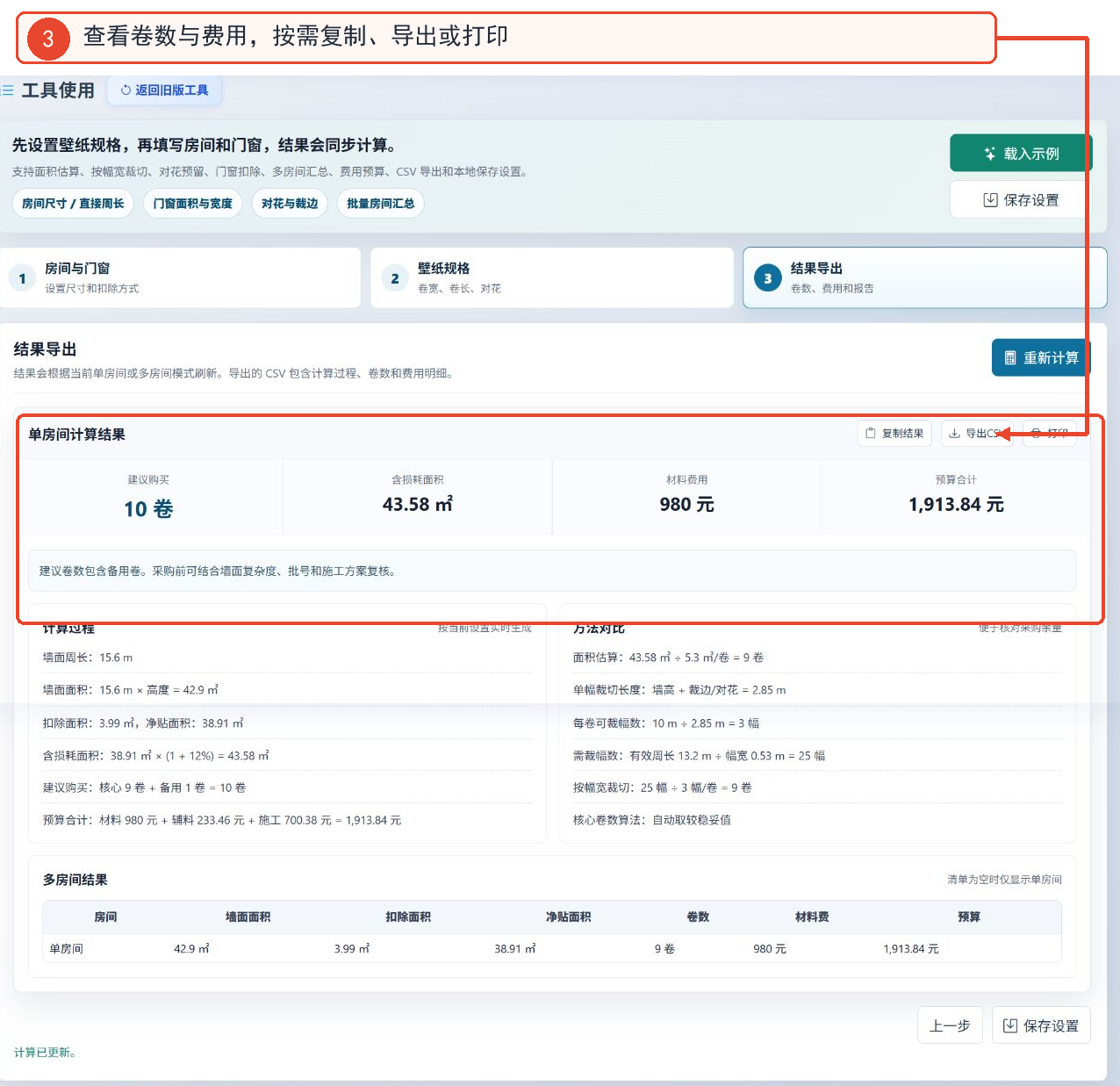Click the hint 清单为空时仅显示单房间
Image resolution: width=1120 pixels, height=1086 pixels.
(1004, 880)
